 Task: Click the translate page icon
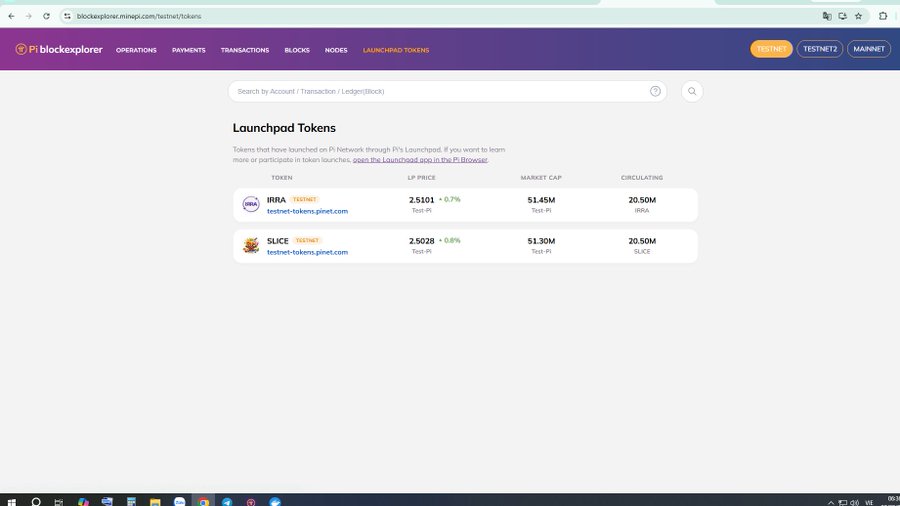pyautogui.click(x=827, y=16)
